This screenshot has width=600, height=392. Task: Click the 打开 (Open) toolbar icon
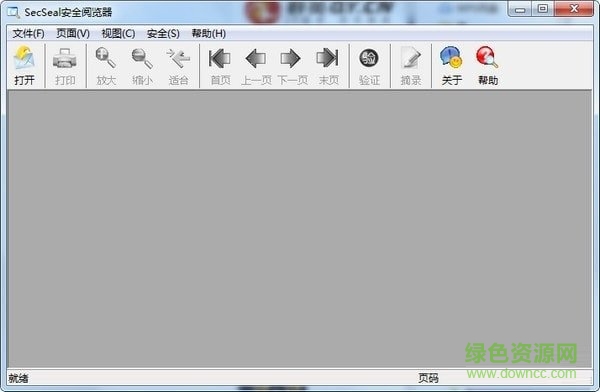pyautogui.click(x=24, y=58)
